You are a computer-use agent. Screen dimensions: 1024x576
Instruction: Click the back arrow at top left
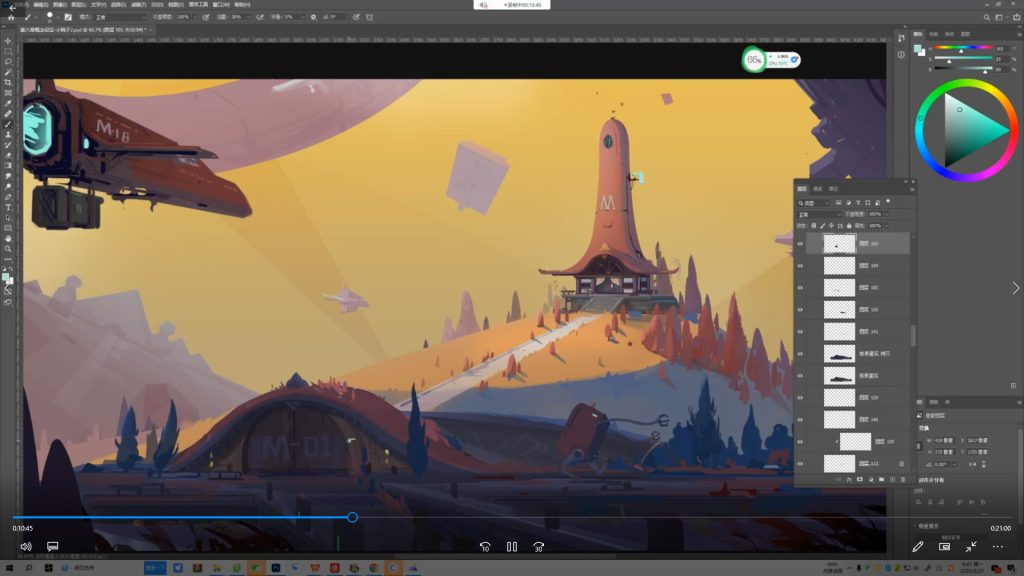[x=12, y=8]
